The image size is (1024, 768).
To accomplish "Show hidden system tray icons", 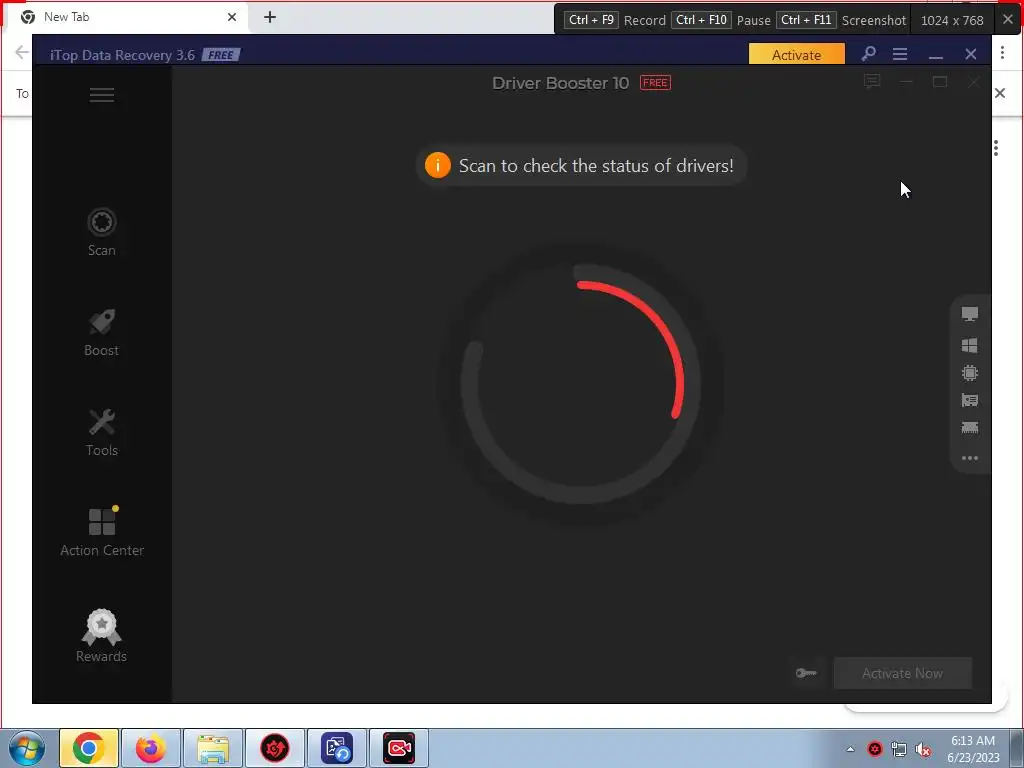I will pyautogui.click(x=850, y=749).
